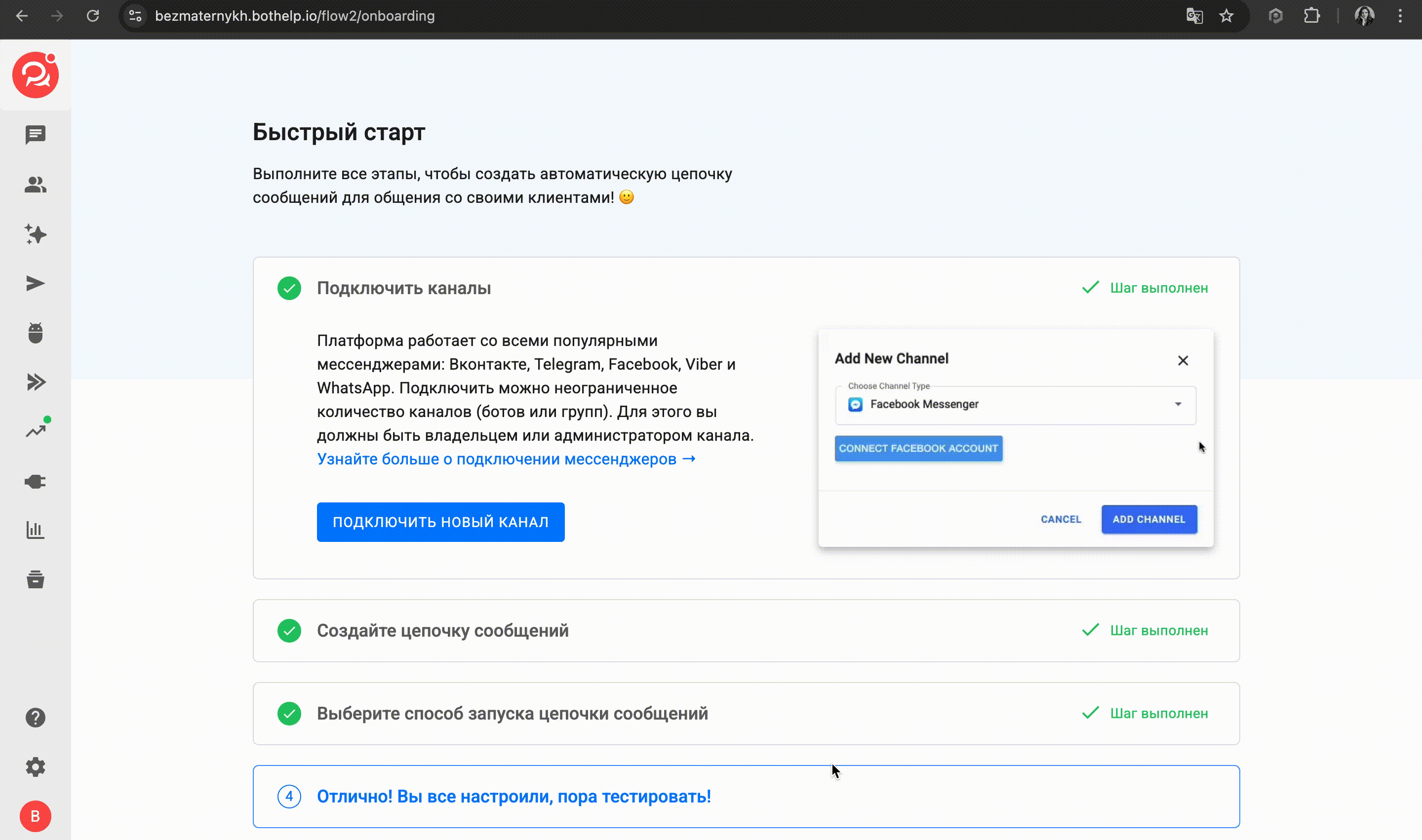Click the AI sparkles sidebar icon
Image resolution: width=1422 pixels, height=840 pixels.
click(x=35, y=234)
